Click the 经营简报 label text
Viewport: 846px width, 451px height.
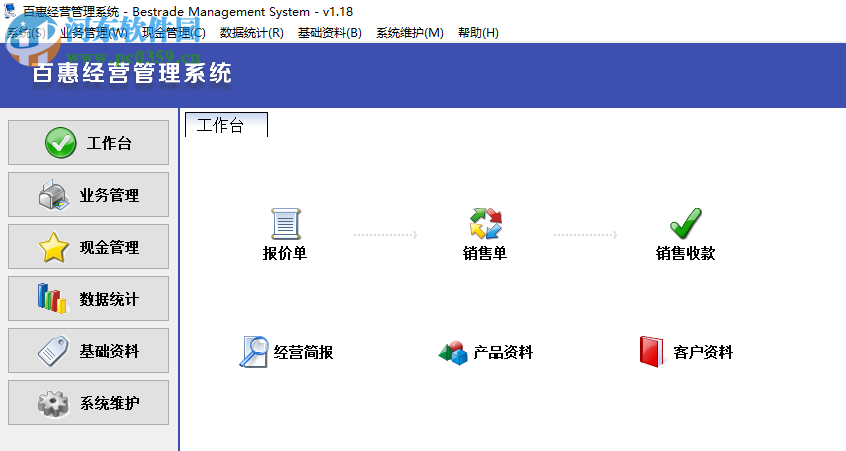click(x=303, y=352)
